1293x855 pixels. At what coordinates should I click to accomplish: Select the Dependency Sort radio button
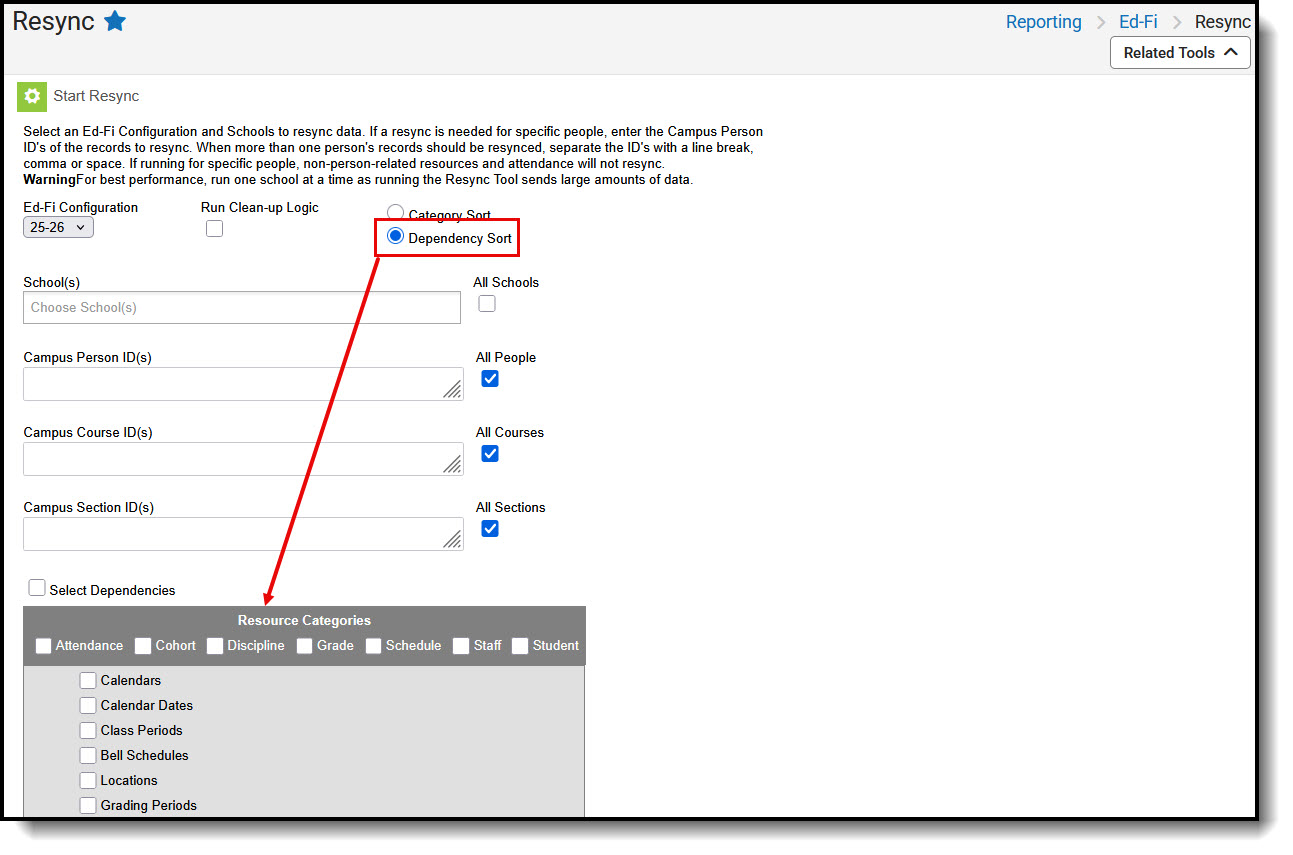tap(396, 235)
